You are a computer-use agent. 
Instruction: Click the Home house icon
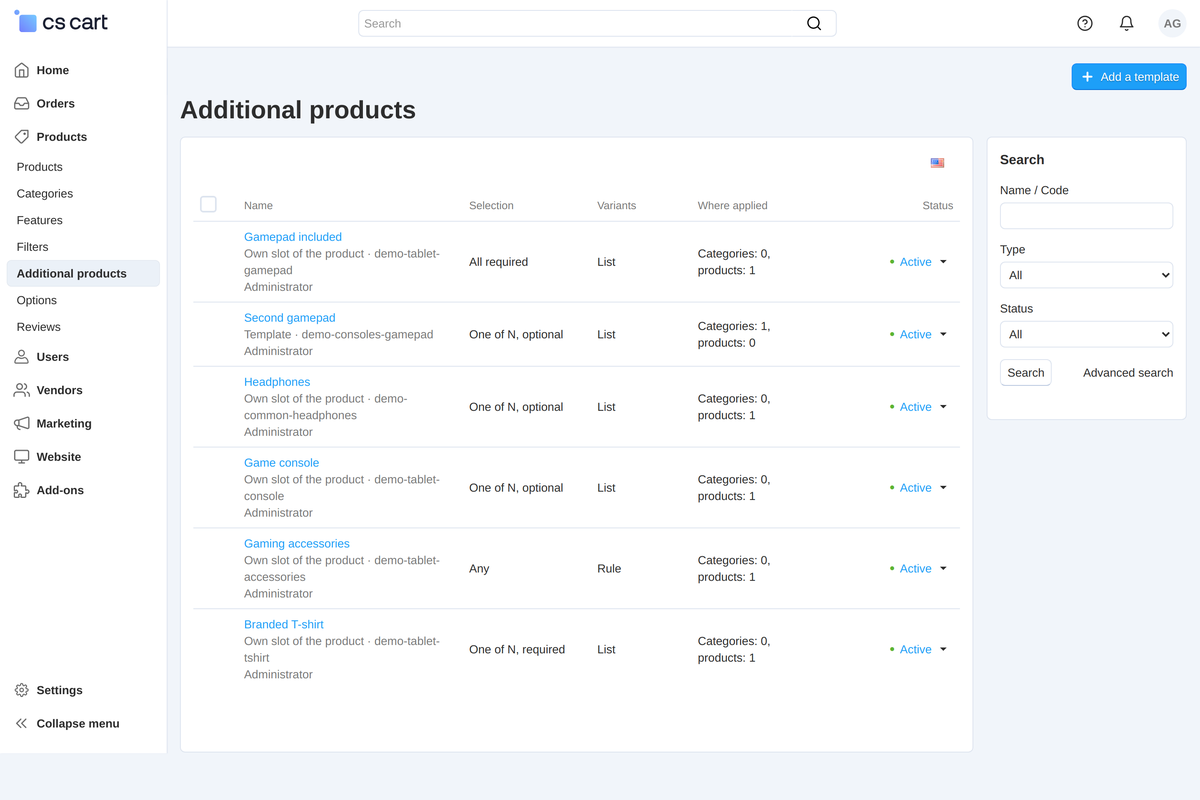(x=22, y=70)
